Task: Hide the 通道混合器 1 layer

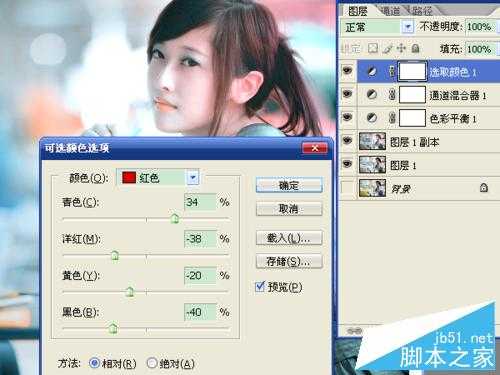Action: tap(347, 94)
